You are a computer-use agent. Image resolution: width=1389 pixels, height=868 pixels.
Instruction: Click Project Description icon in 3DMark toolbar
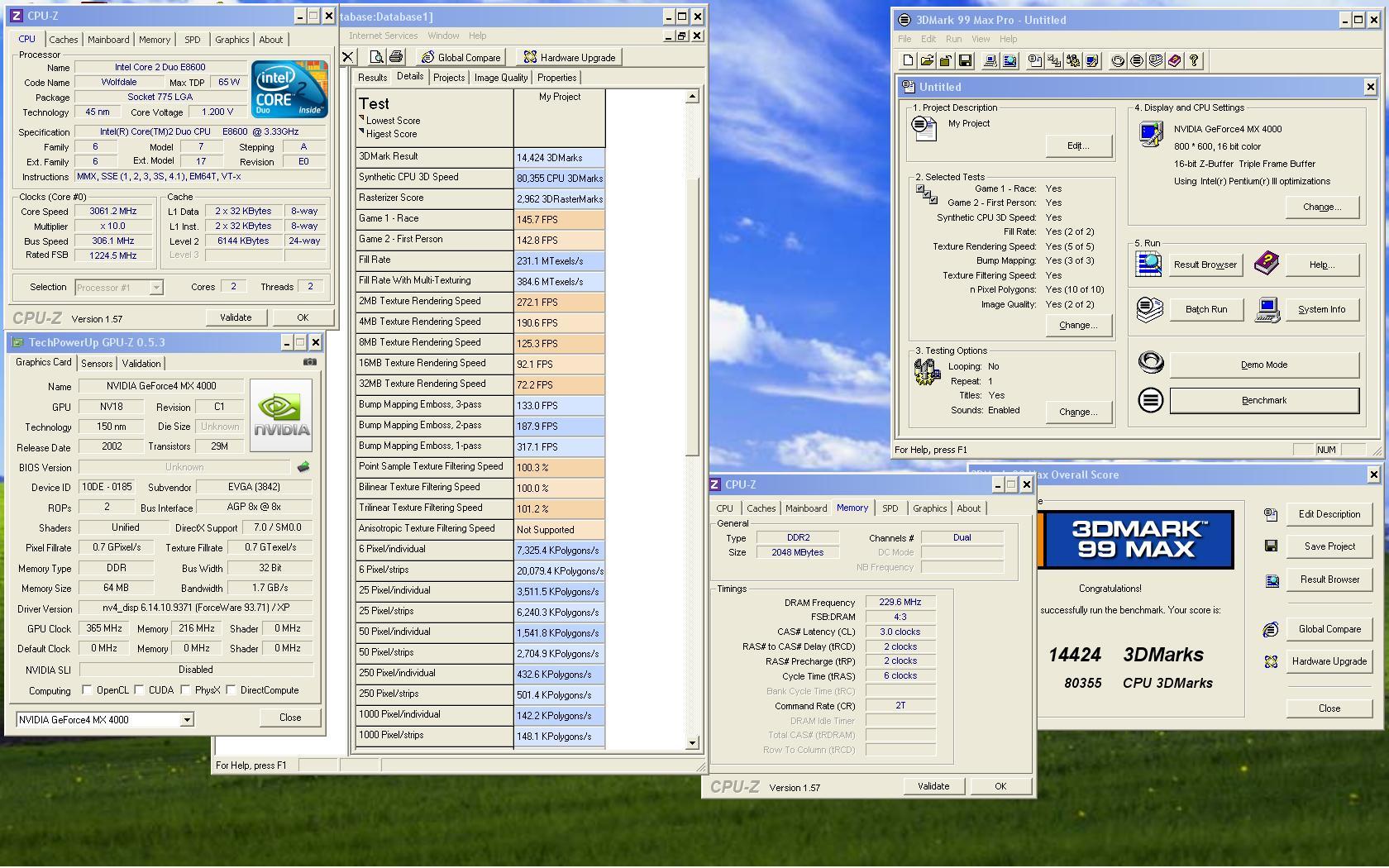tap(1034, 60)
